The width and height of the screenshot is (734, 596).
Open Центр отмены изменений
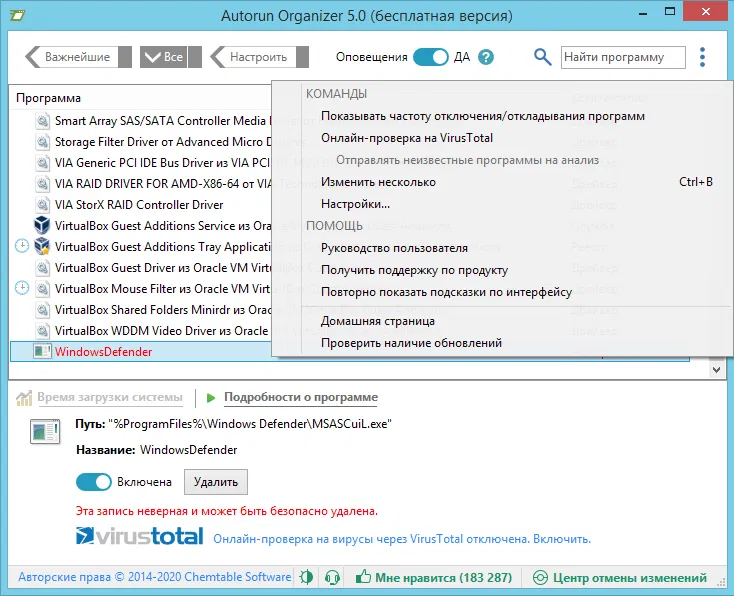[x=630, y=578]
